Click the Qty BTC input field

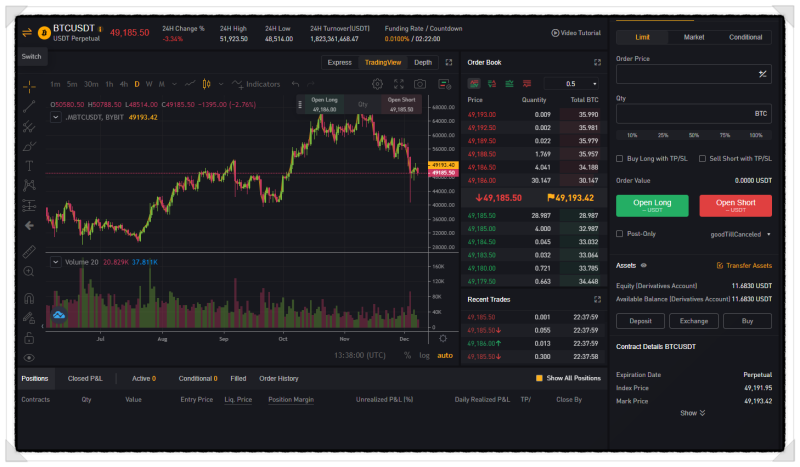coord(693,113)
